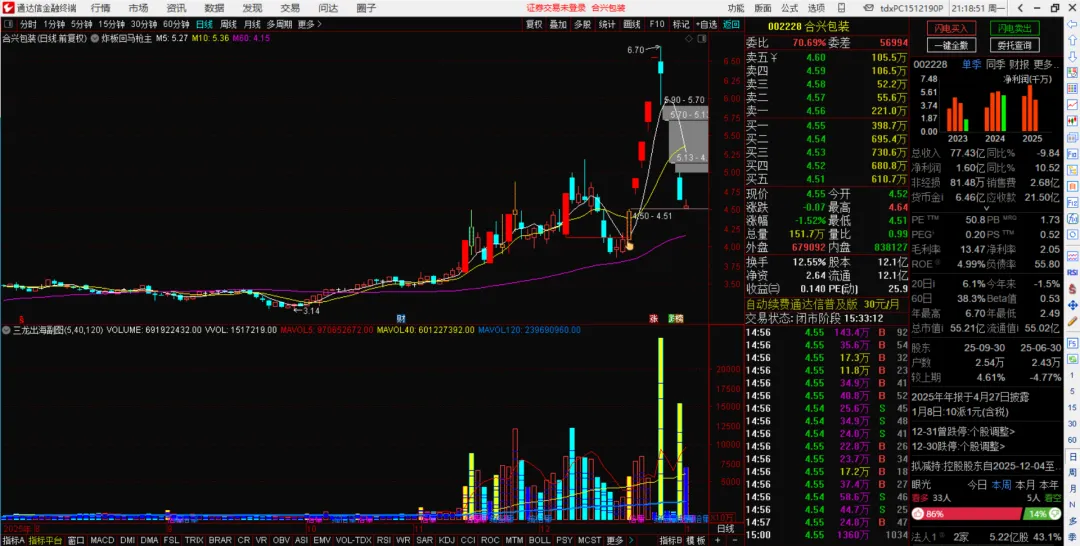
Task: Open 更多.. in the financial panel
Action: point(1045,64)
